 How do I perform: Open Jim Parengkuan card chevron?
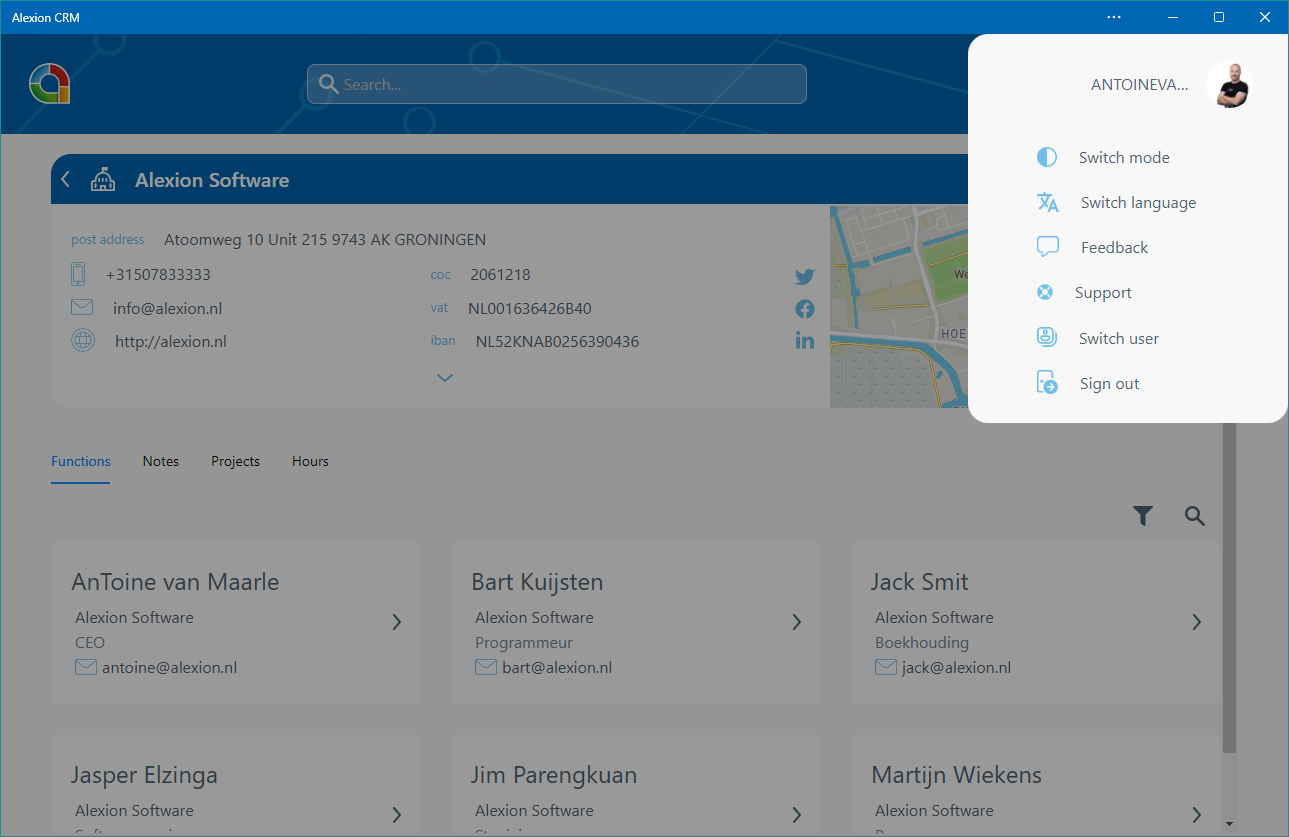pyautogui.click(x=797, y=815)
